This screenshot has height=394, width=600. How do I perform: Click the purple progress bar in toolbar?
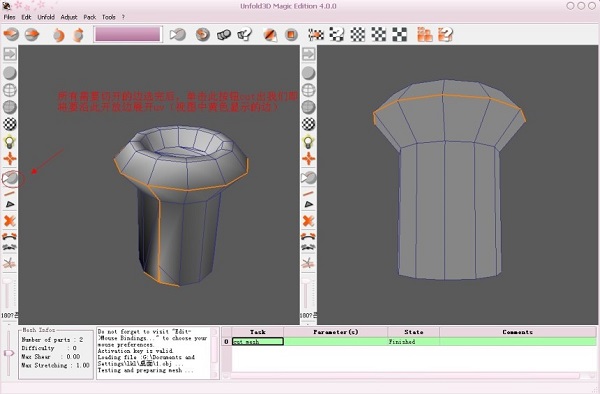click(x=128, y=34)
